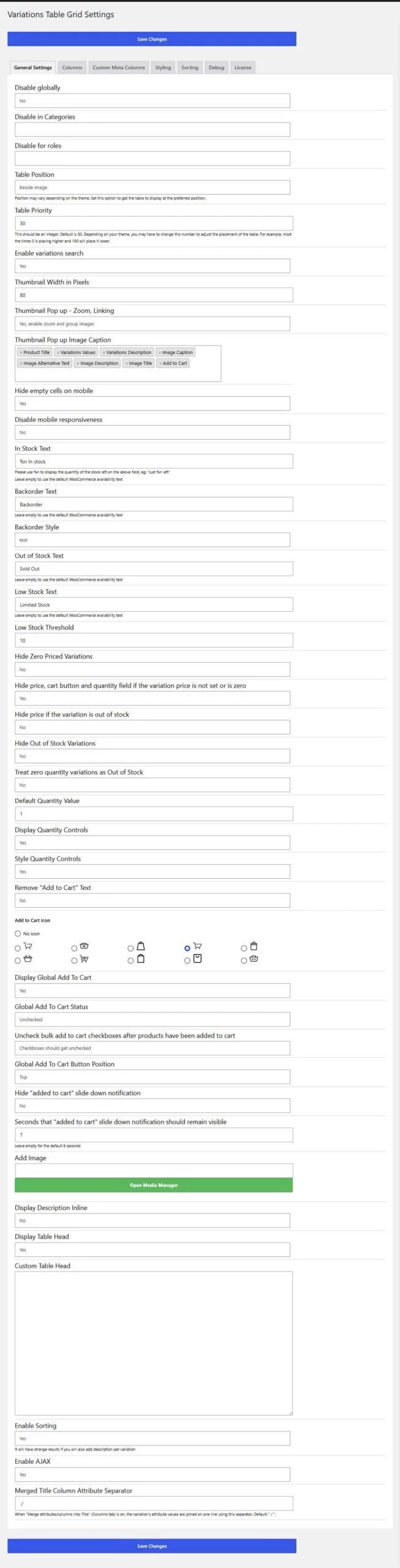Remove the Image Title caption tag
400x1568 pixels.
click(x=127, y=363)
